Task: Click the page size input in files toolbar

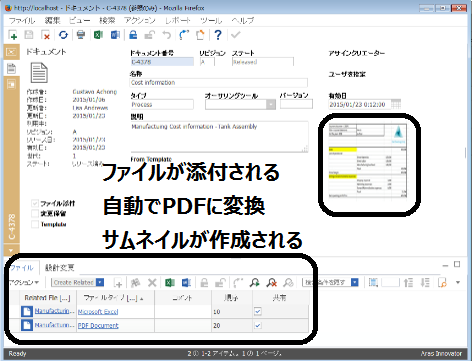Action: (x=390, y=282)
